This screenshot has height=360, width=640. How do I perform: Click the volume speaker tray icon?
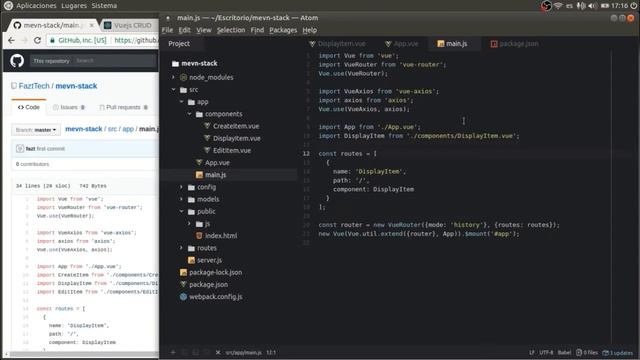592,6
